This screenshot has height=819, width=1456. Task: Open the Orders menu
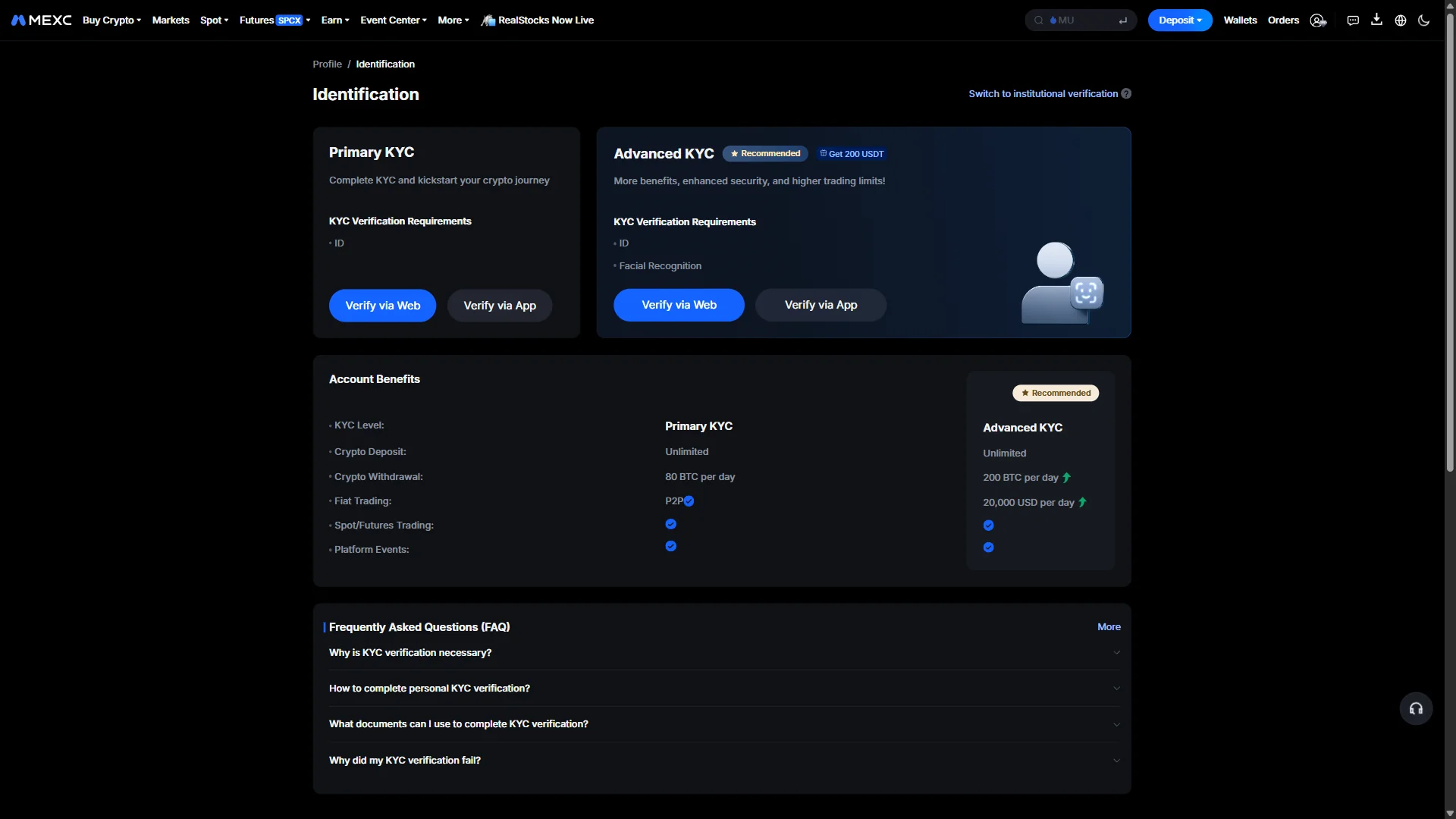[1283, 20]
